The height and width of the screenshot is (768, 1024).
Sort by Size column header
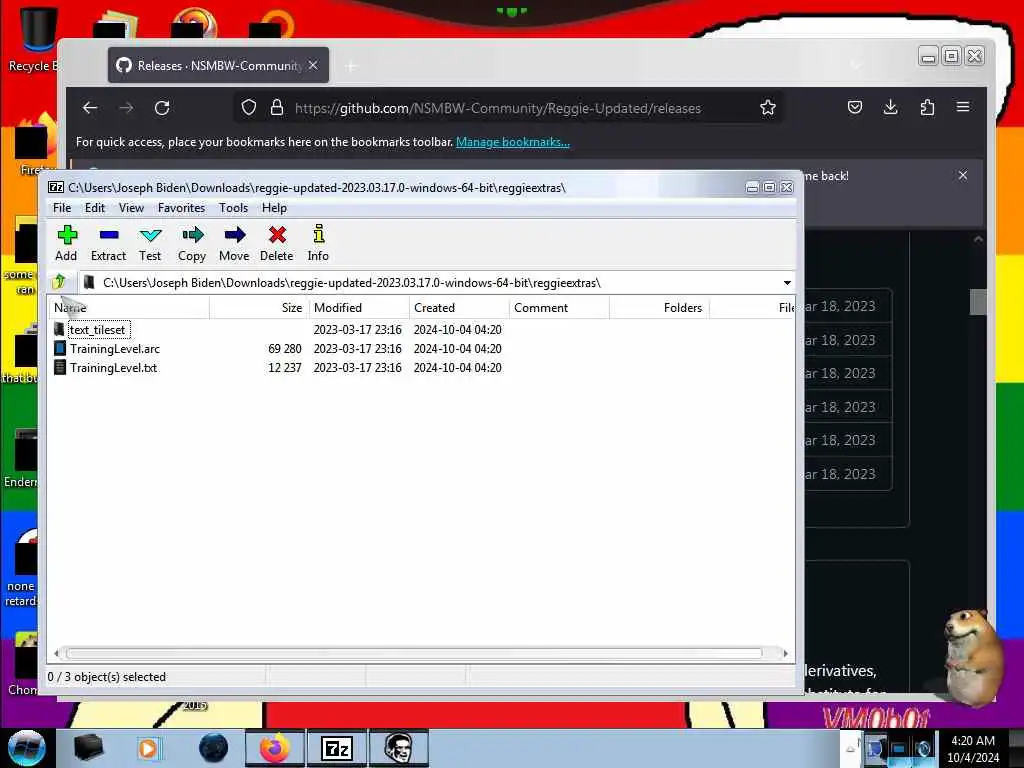[259, 308]
